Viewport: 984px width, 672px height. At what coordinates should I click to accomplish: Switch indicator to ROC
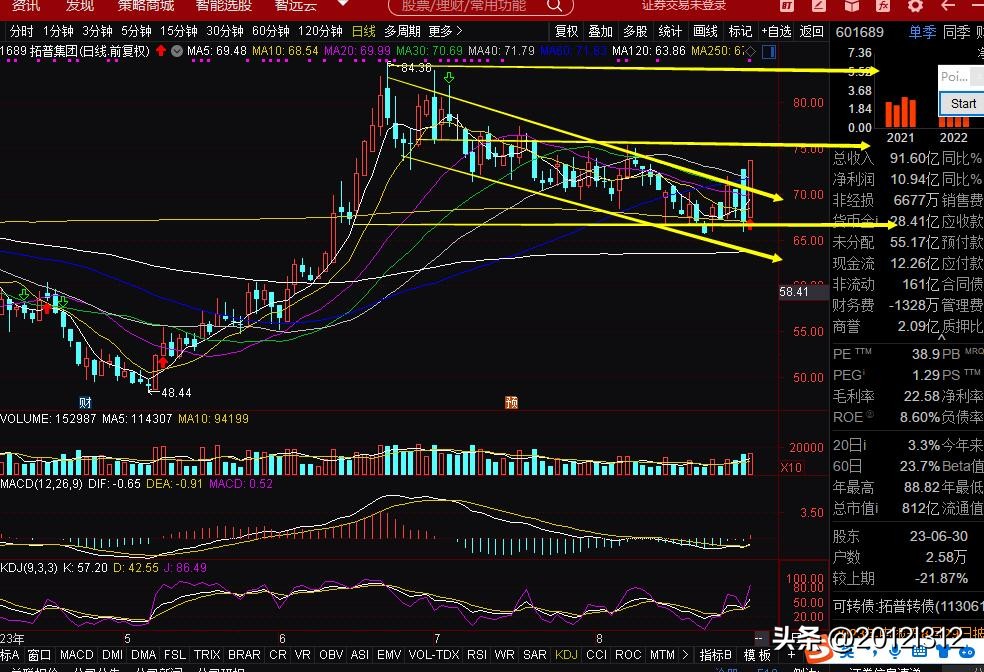pos(628,654)
